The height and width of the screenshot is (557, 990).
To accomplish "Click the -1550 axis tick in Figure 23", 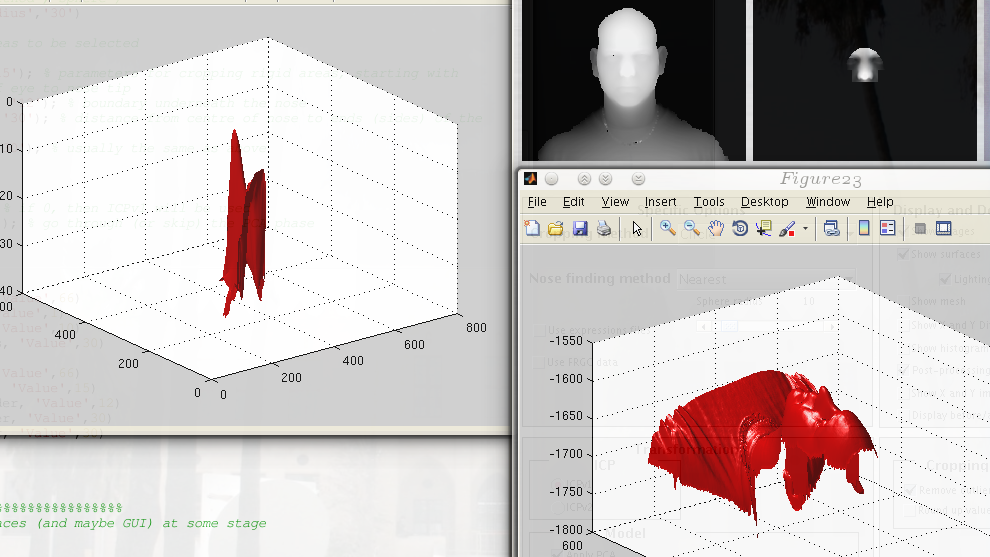I will coord(566,341).
